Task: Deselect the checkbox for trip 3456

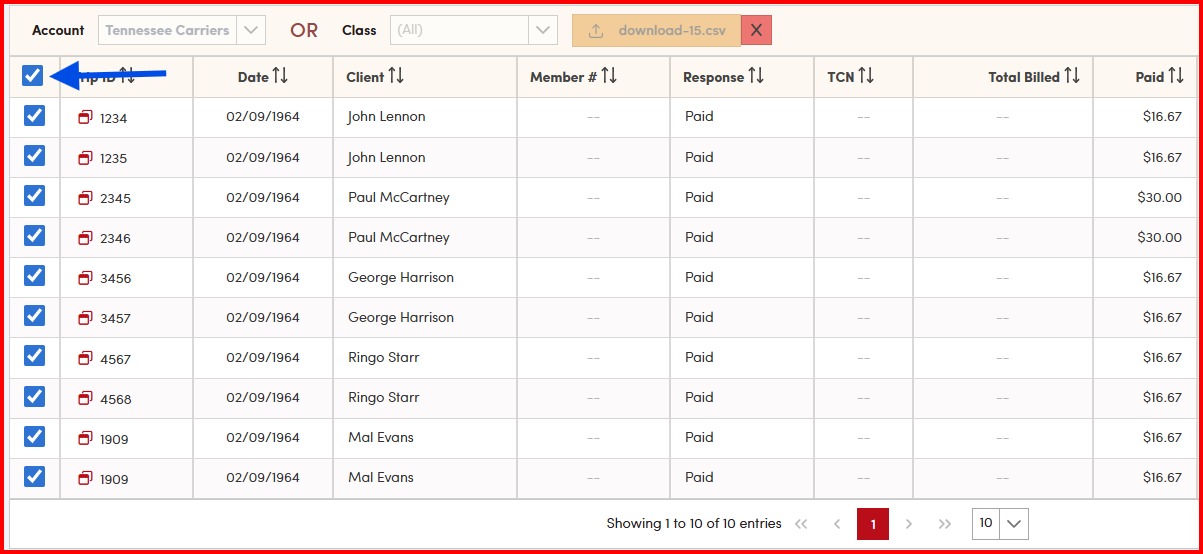Action: pos(35,276)
